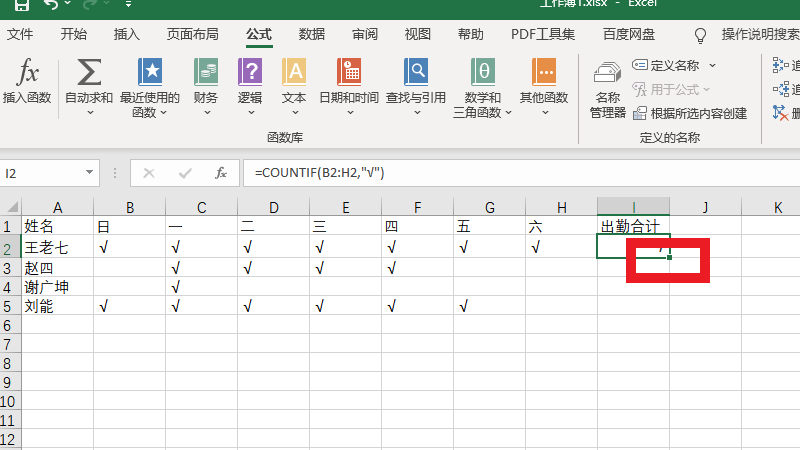Open Lookup and Reference functions
The width and height of the screenshot is (800, 450).
tap(416, 73)
